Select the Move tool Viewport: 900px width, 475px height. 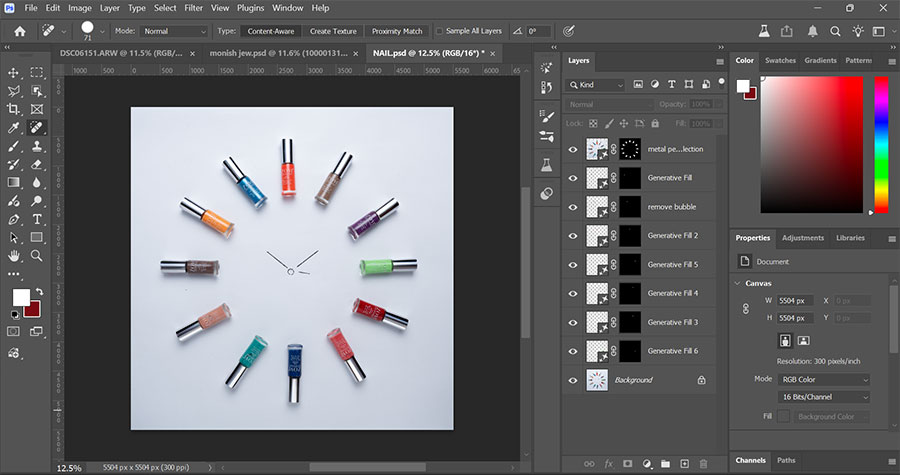(13, 73)
